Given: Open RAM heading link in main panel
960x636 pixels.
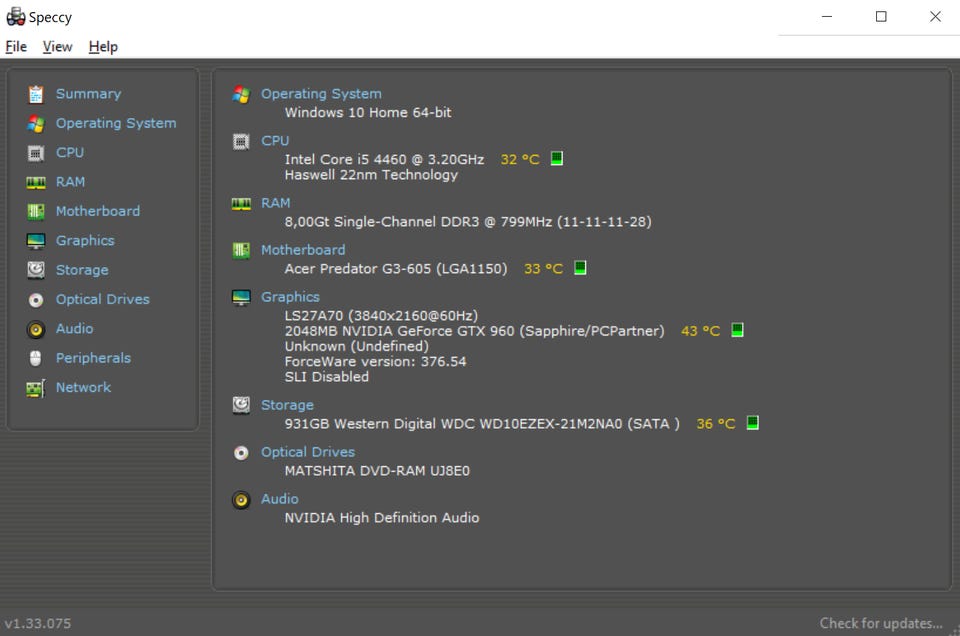Looking at the screenshot, I should coord(276,203).
